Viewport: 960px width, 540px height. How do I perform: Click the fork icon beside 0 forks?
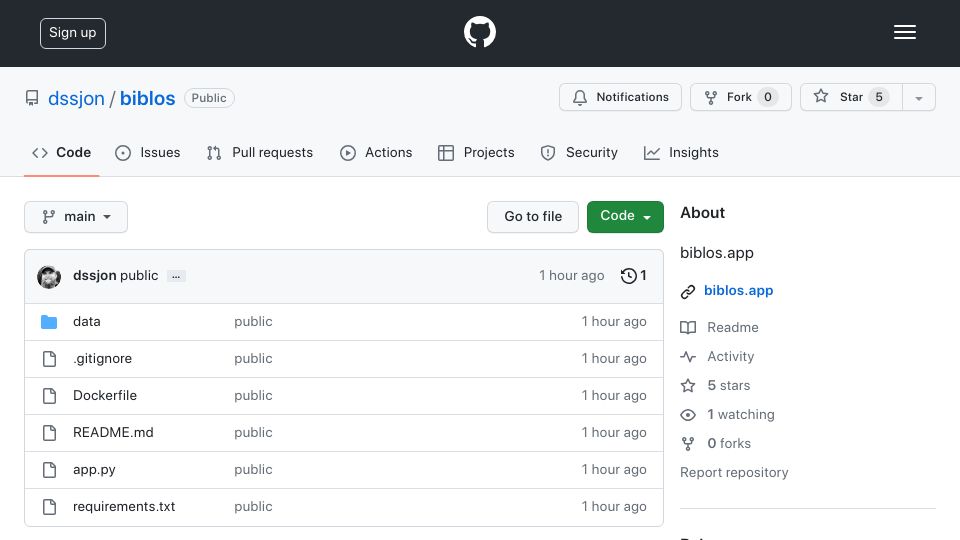[x=688, y=444]
